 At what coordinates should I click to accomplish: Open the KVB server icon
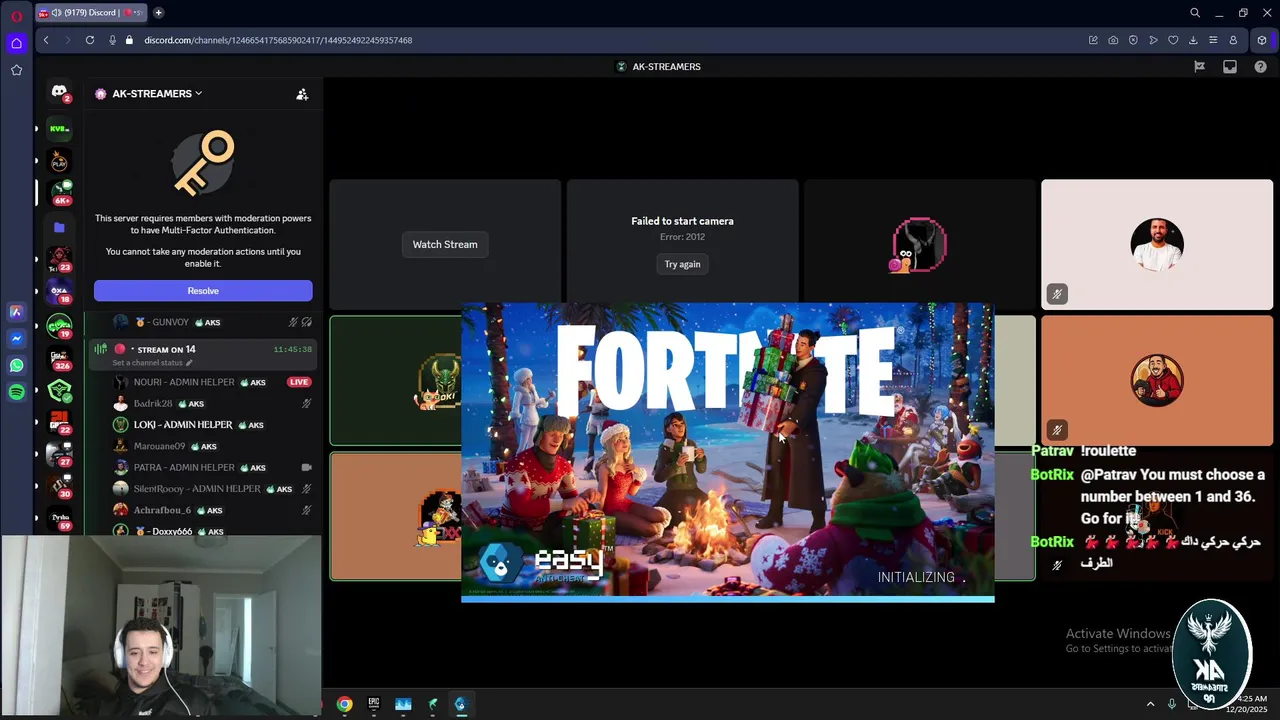[59, 129]
